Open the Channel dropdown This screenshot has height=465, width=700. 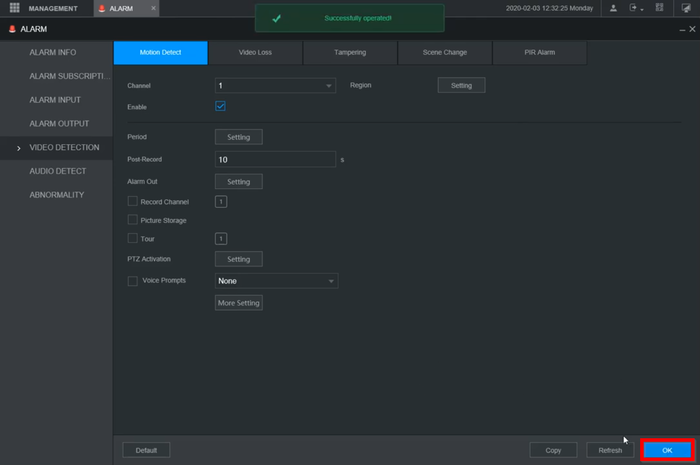(275, 85)
